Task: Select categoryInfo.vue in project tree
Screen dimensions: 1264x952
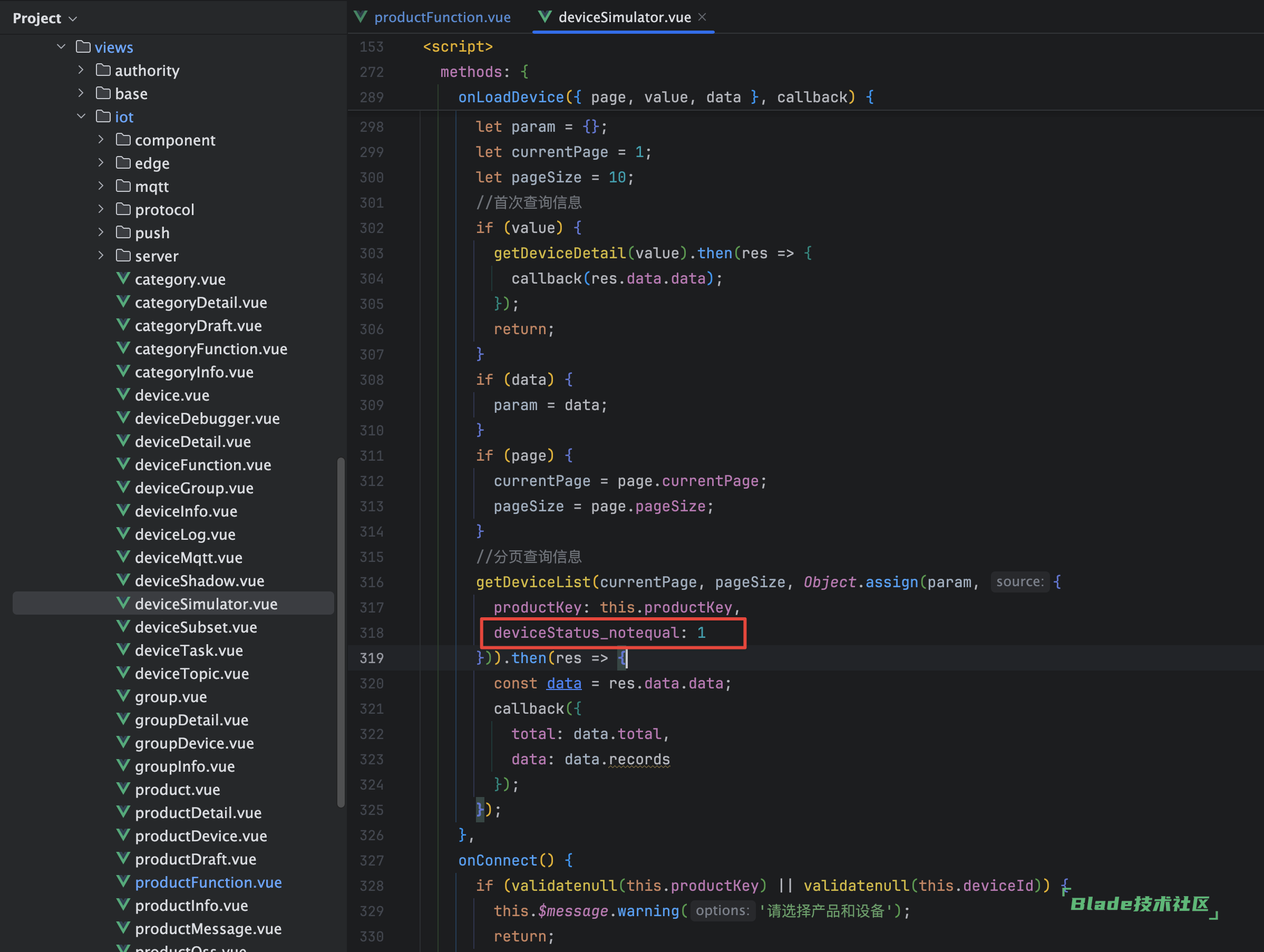Action: 195,372
